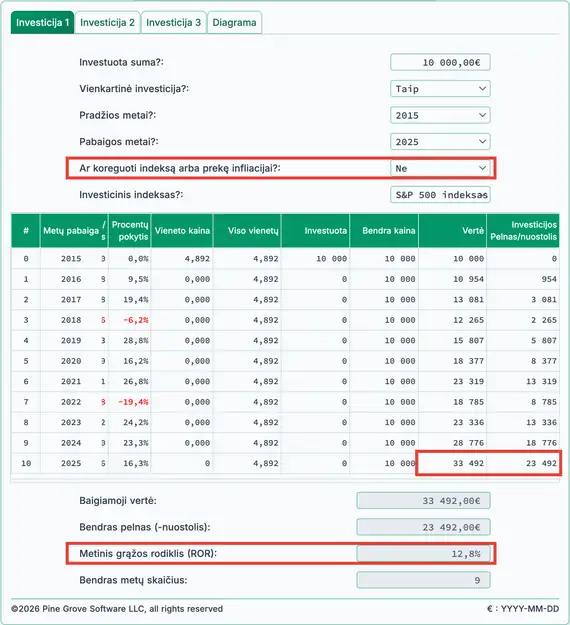Click the Metinis grąžos rodiklis 12,8% field
This screenshot has width=570, height=625.
[x=423, y=554]
